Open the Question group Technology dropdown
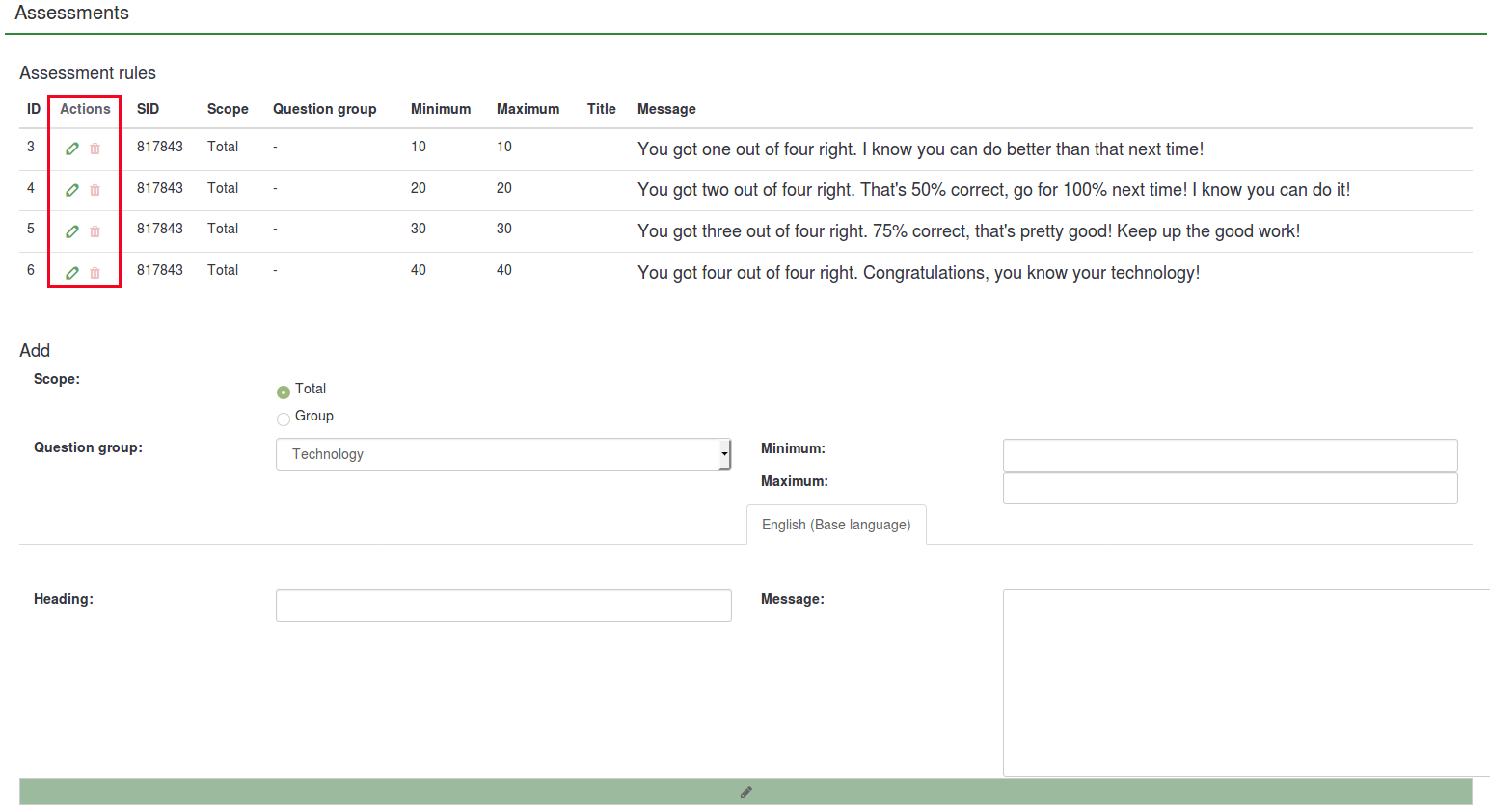1490x812 pixels. click(502, 454)
